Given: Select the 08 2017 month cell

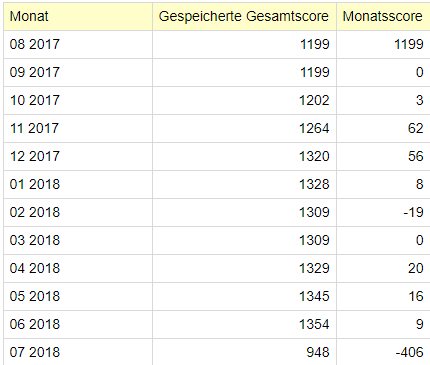Looking at the screenshot, I should (78, 44).
